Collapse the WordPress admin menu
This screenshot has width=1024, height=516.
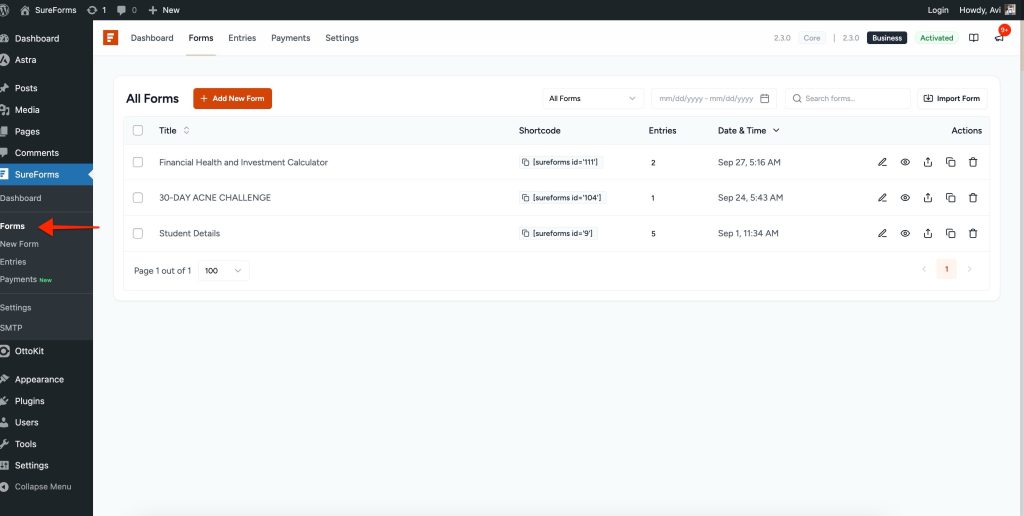tap(43, 487)
